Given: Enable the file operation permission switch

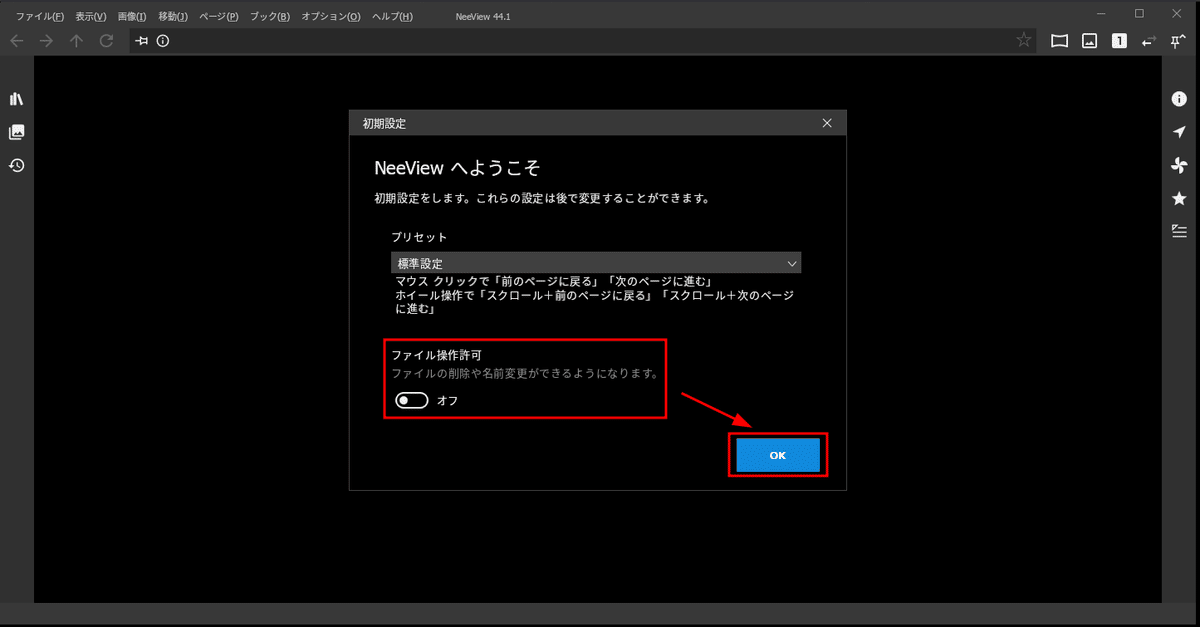Looking at the screenshot, I should click(411, 400).
